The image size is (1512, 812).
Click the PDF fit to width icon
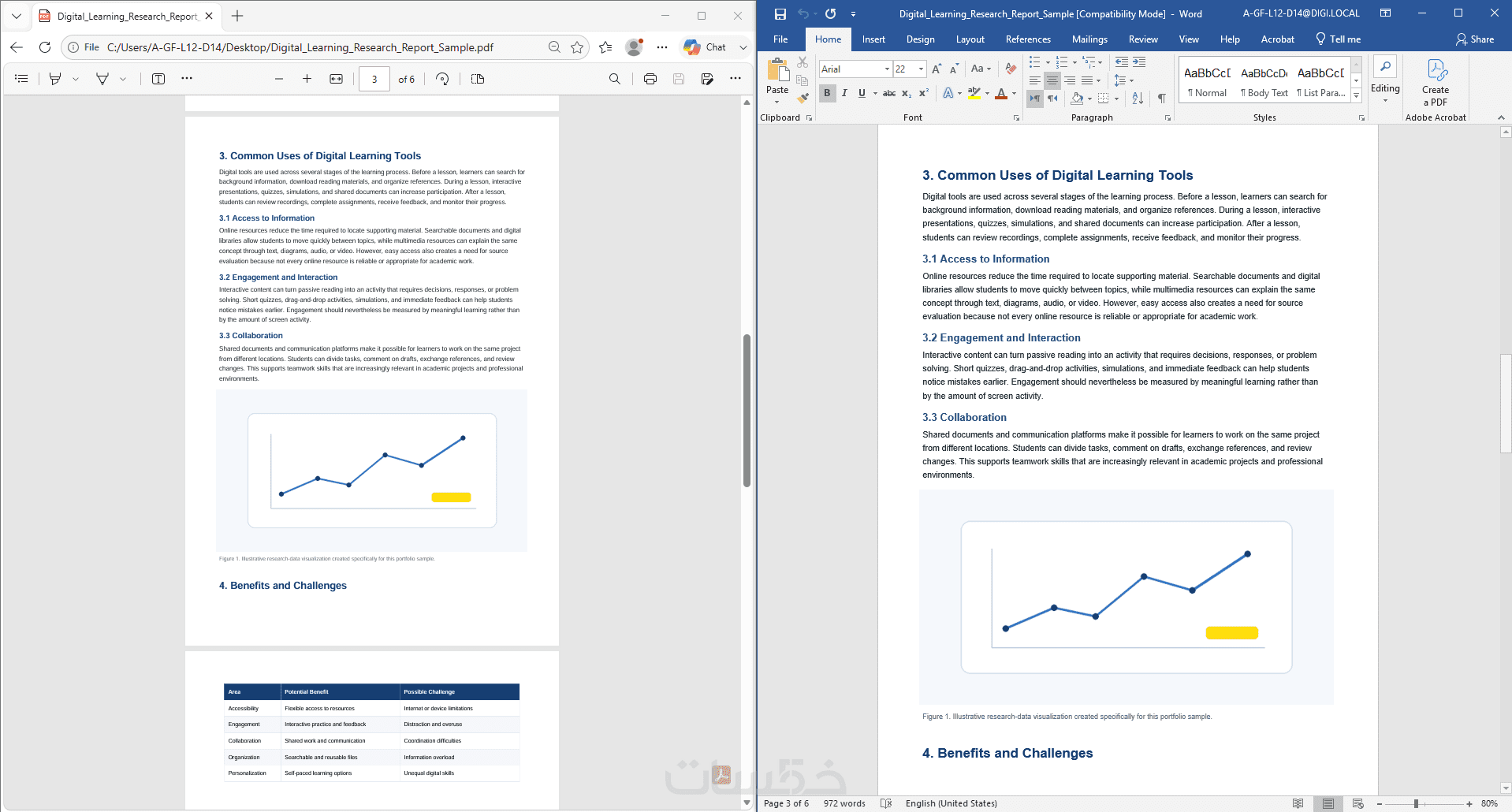[337, 79]
